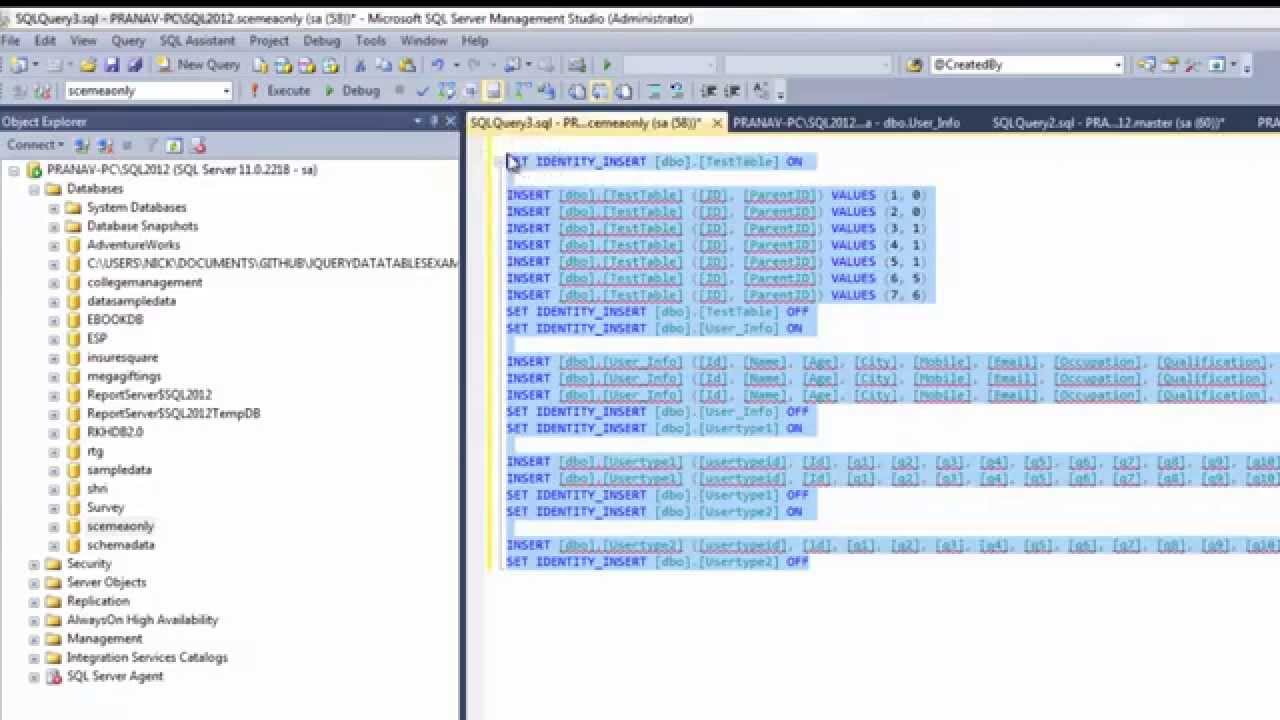This screenshot has width=1280, height=720.
Task: Select the Survey database
Action: 105,508
